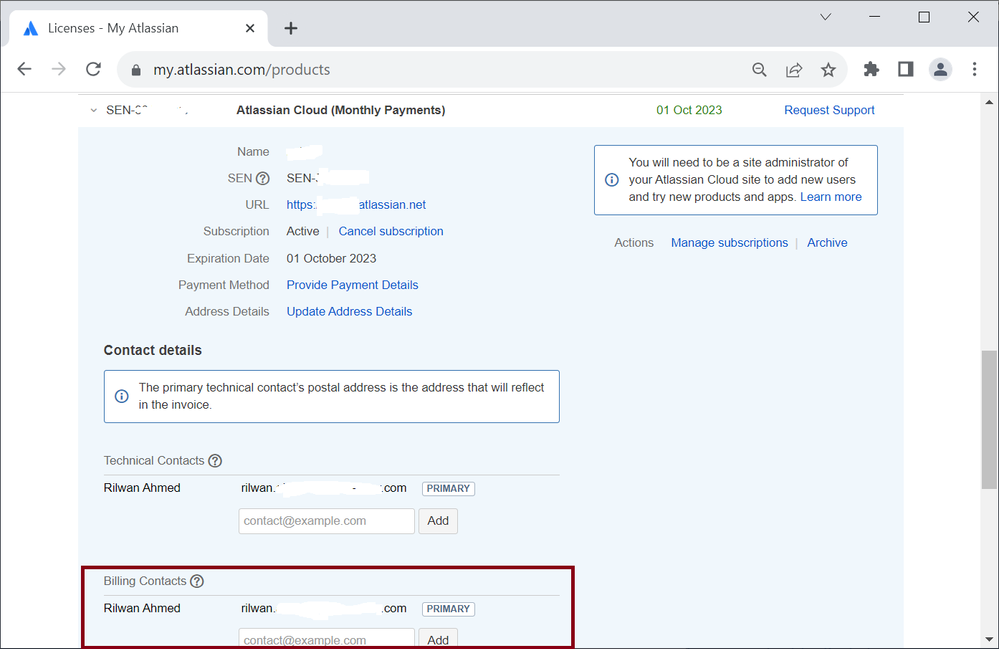Click help icon beside Billing Contacts

[x=197, y=581]
